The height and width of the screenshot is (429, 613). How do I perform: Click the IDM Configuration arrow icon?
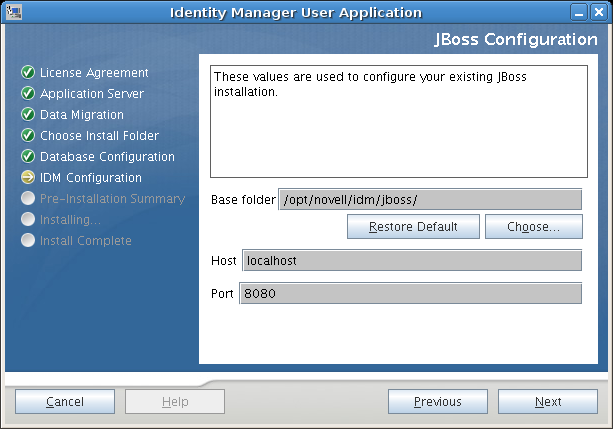28,178
